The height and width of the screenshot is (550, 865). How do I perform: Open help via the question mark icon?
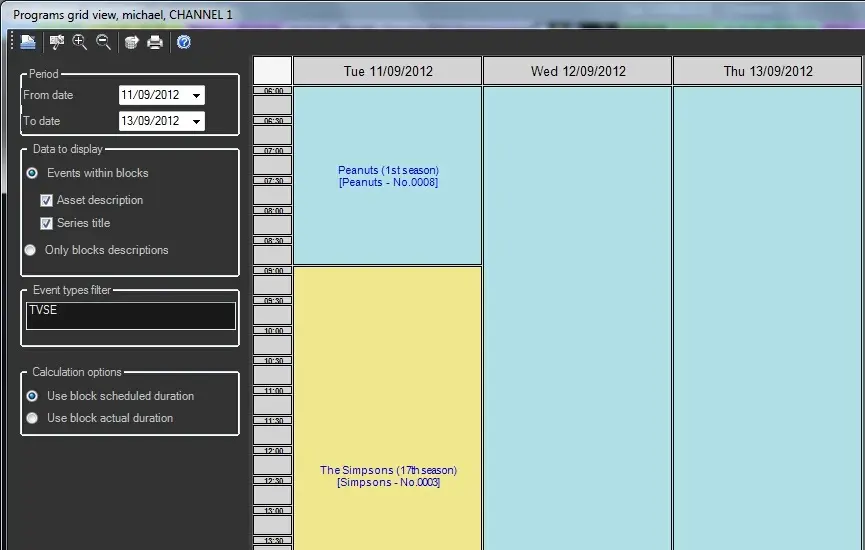coord(184,42)
